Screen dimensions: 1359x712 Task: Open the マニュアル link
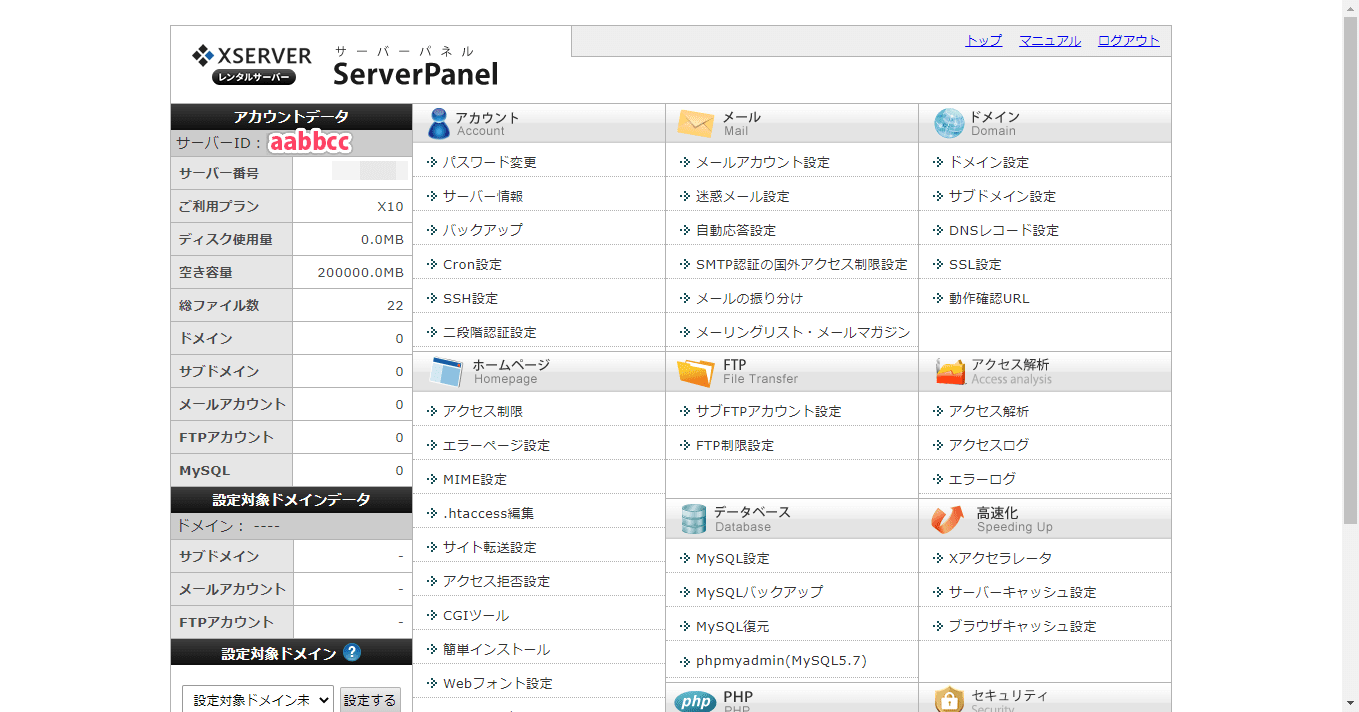pos(1050,41)
